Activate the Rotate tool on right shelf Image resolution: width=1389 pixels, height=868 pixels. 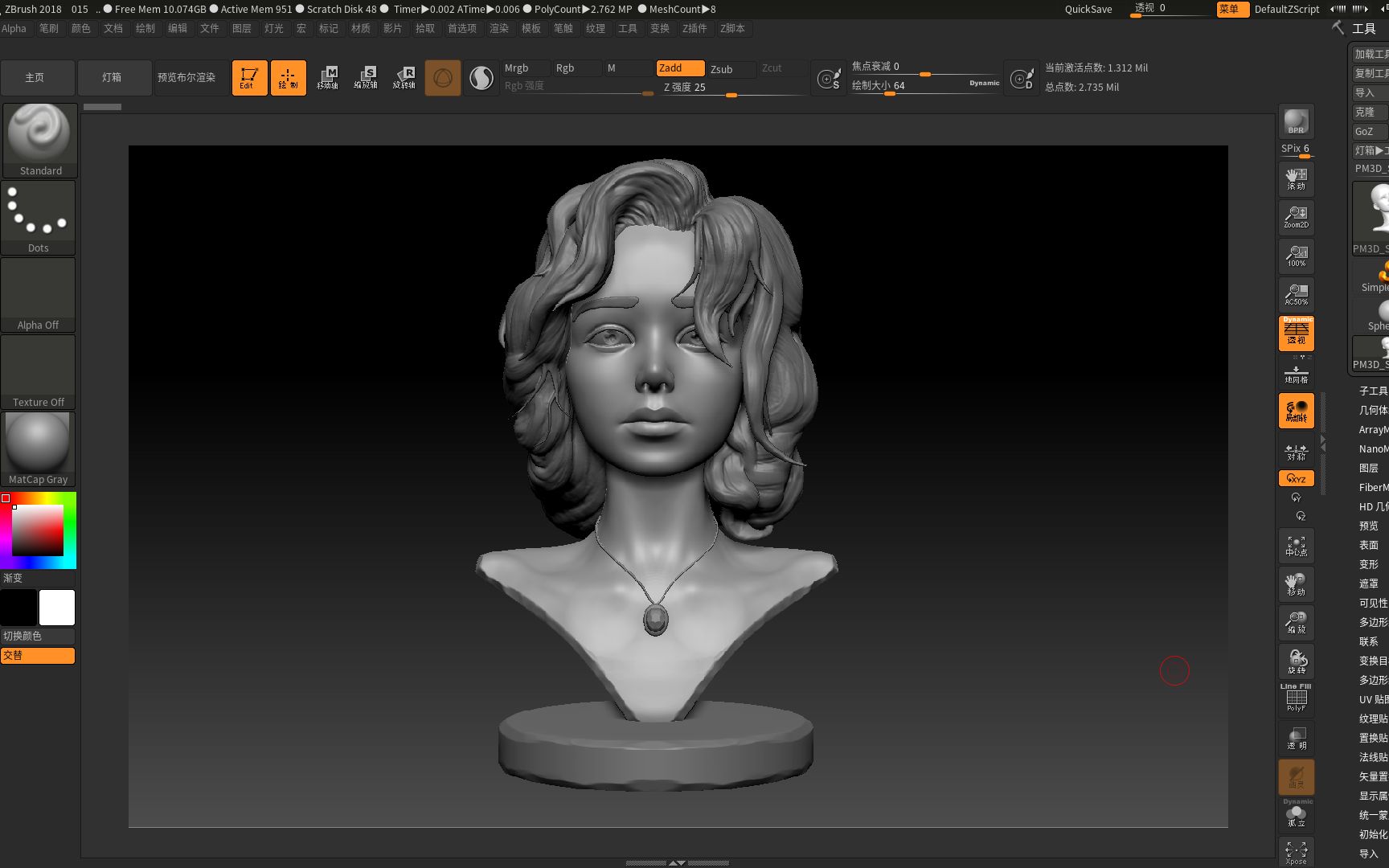(x=1295, y=661)
